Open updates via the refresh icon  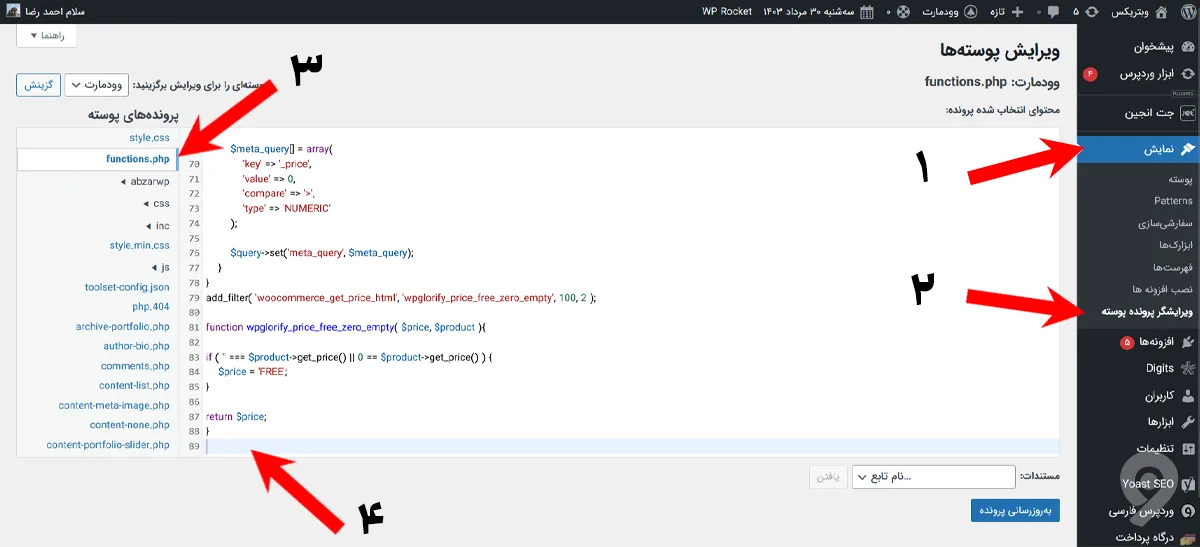point(1092,12)
